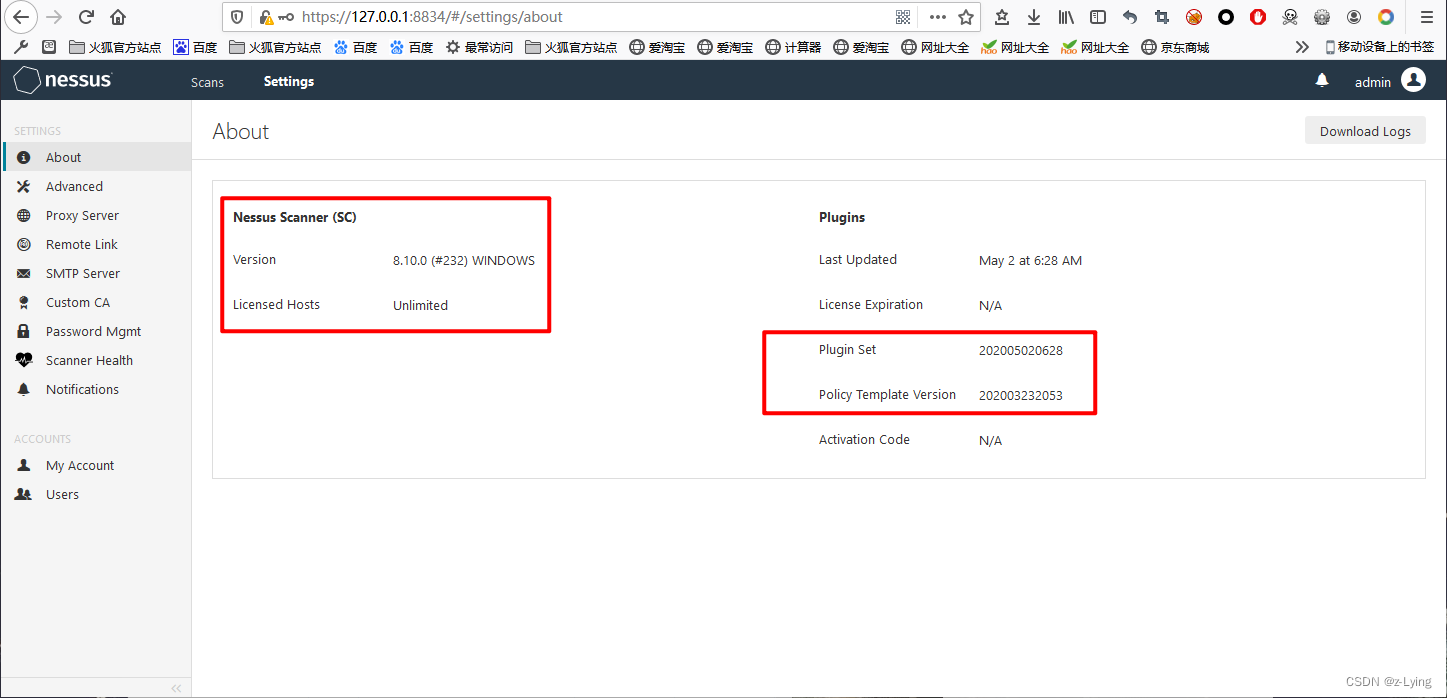Expand hidden bookmarks with the double chevron
Viewport: 1447px width, 698px height.
[x=1302, y=47]
